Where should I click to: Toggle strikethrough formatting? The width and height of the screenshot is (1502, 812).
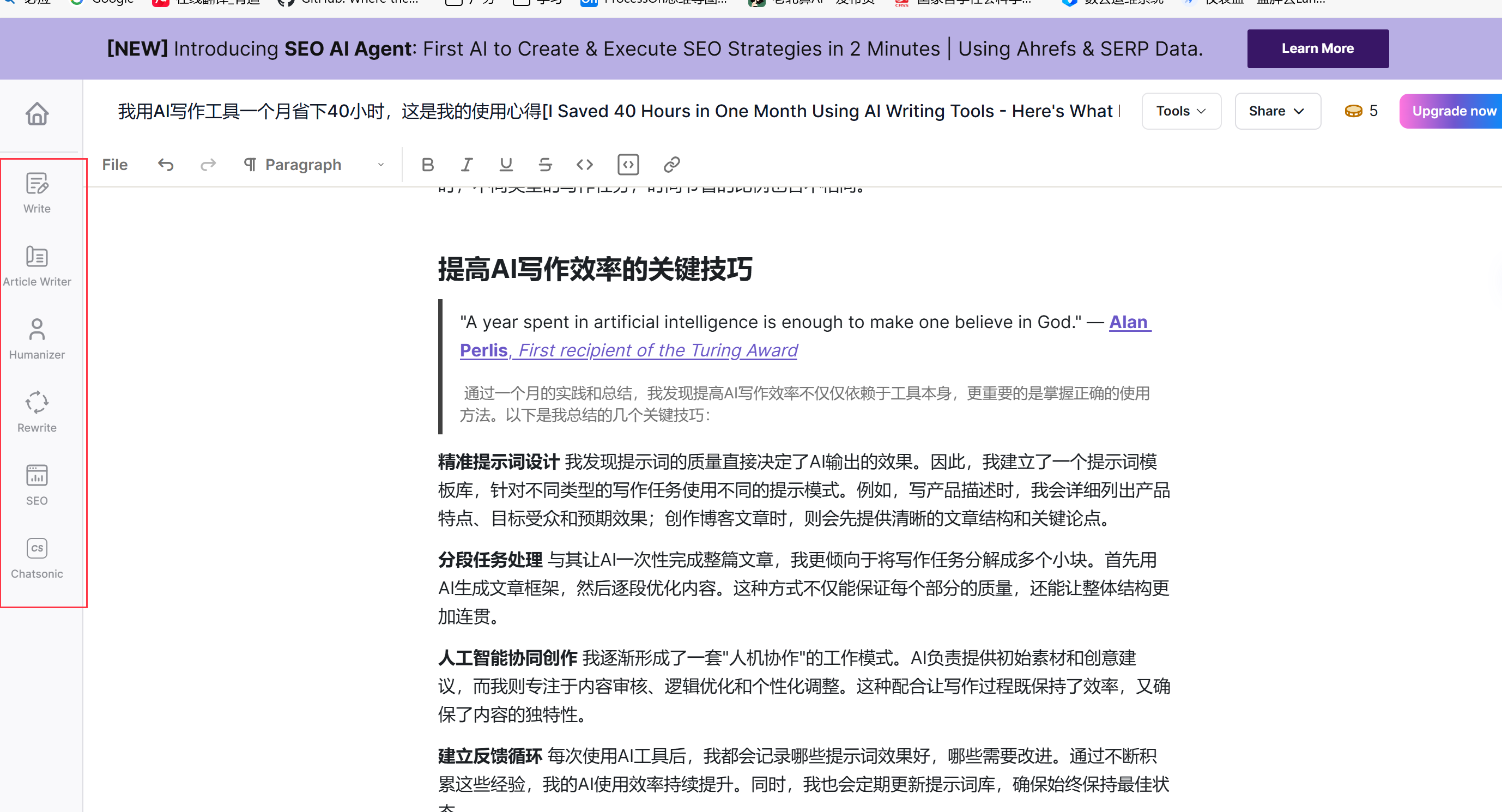click(x=544, y=165)
